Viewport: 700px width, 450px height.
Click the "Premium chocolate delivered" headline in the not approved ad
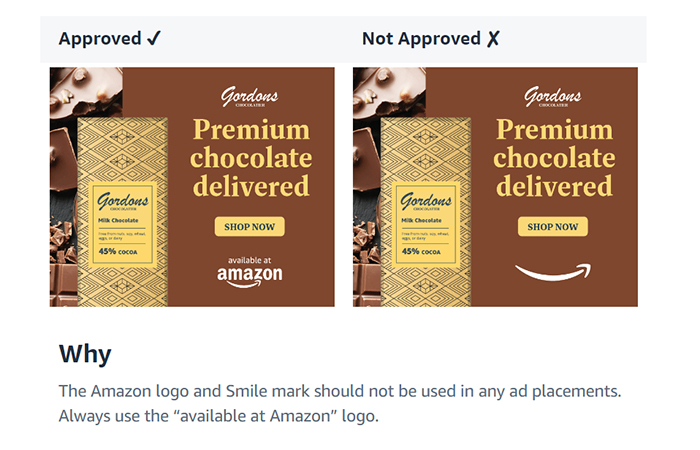pos(554,158)
